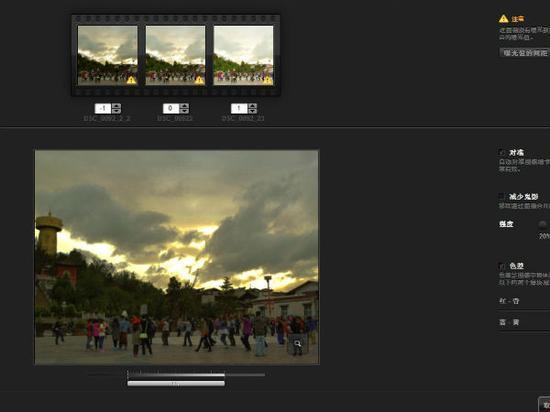Click the 强度 ghost strength slider knob
550x412 pixels.
(x=543, y=224)
